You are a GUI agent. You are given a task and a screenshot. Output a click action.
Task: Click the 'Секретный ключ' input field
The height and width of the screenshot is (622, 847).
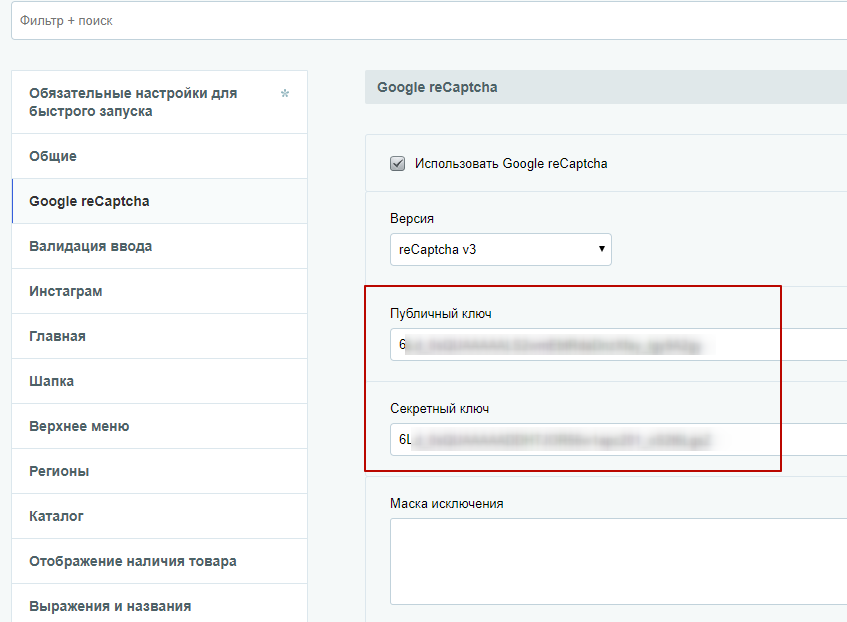(619, 439)
